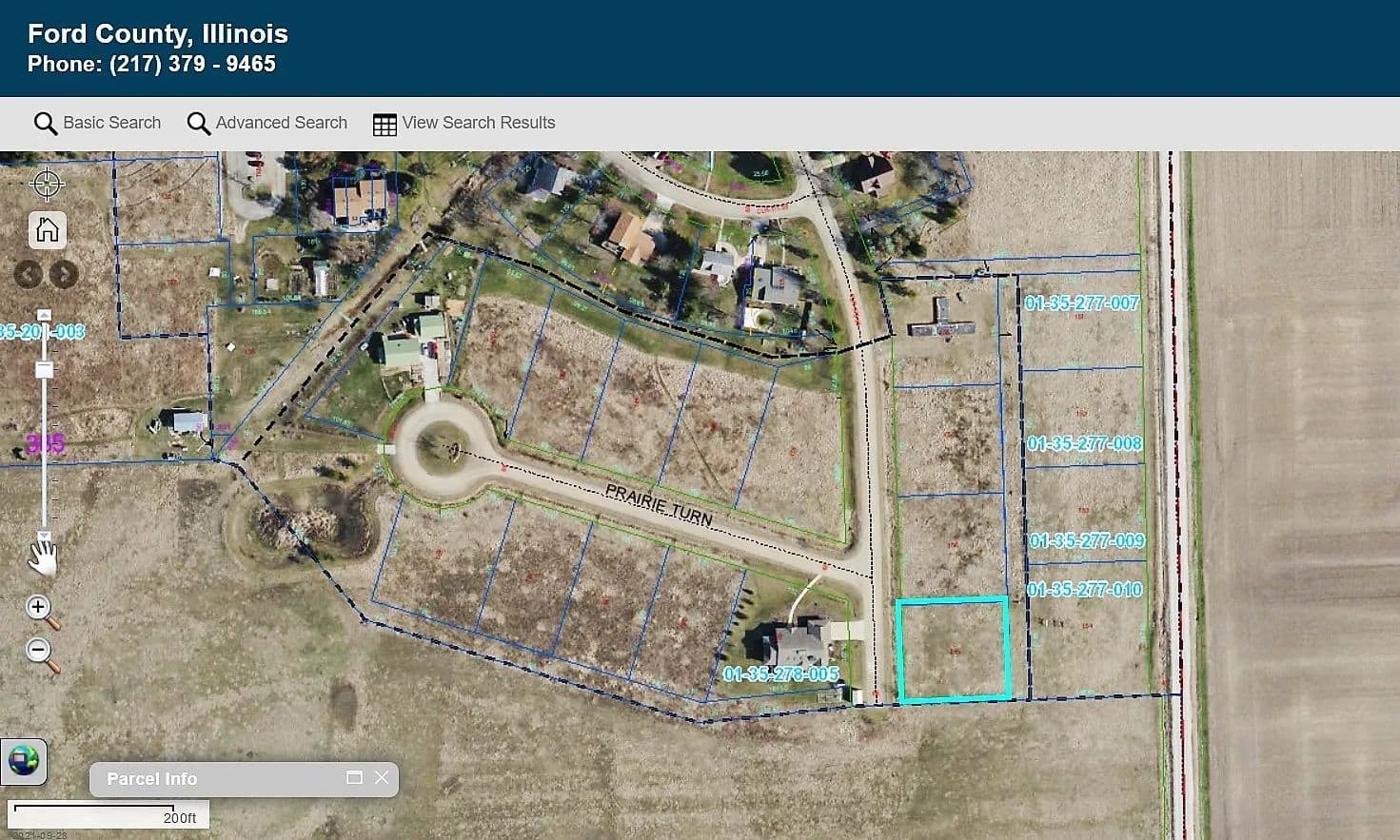The height and width of the screenshot is (840, 1400).
Task: Zoom in with the plus magnifier
Action: tap(40, 610)
